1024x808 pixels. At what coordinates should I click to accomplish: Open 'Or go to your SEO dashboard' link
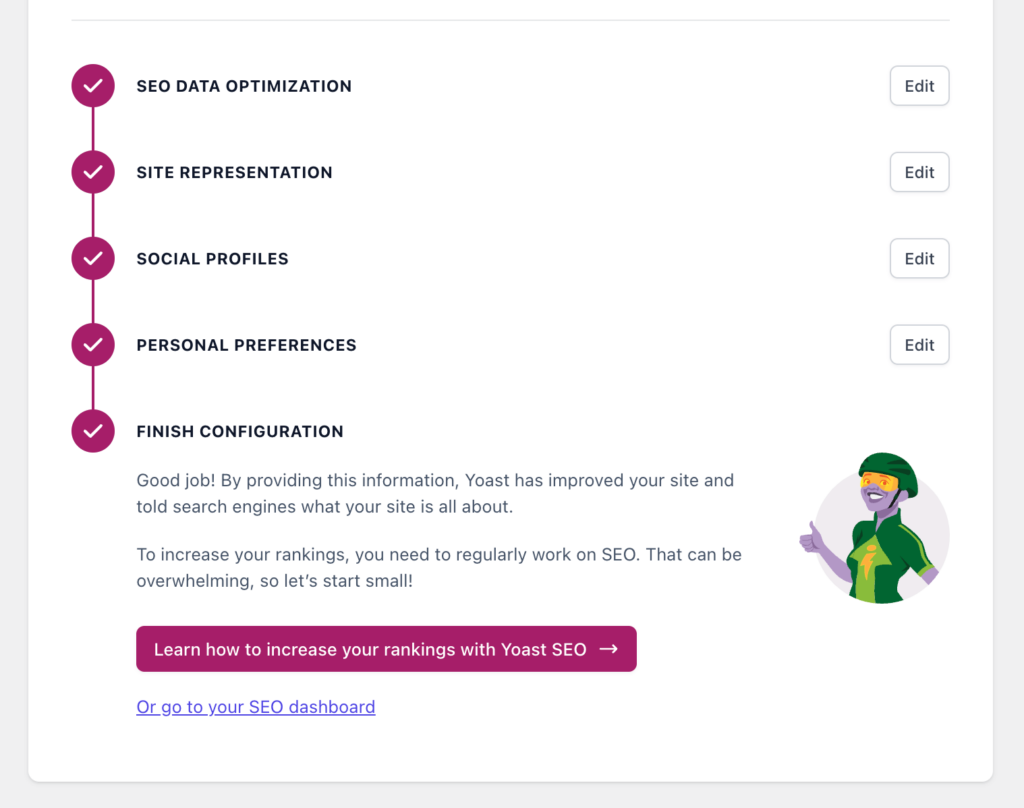(x=255, y=706)
